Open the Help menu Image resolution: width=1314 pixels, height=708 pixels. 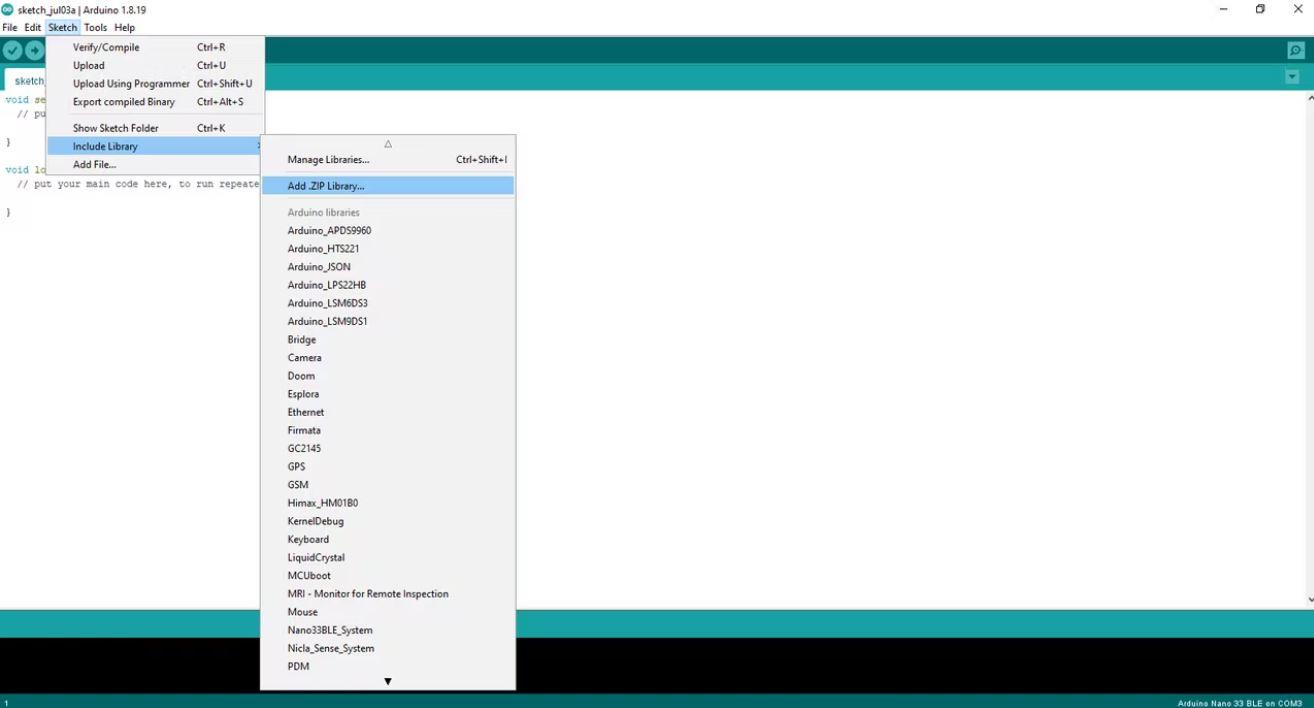click(124, 27)
